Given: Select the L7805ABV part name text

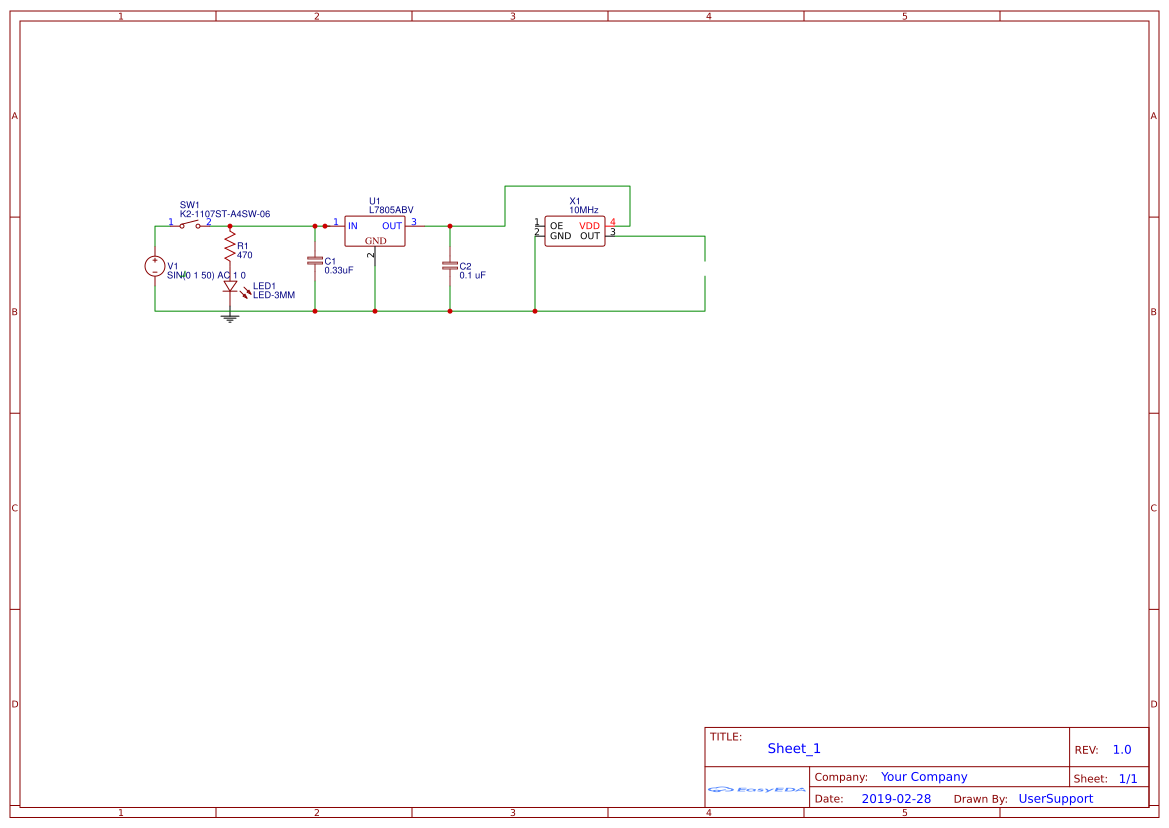Looking at the screenshot, I should [391, 210].
